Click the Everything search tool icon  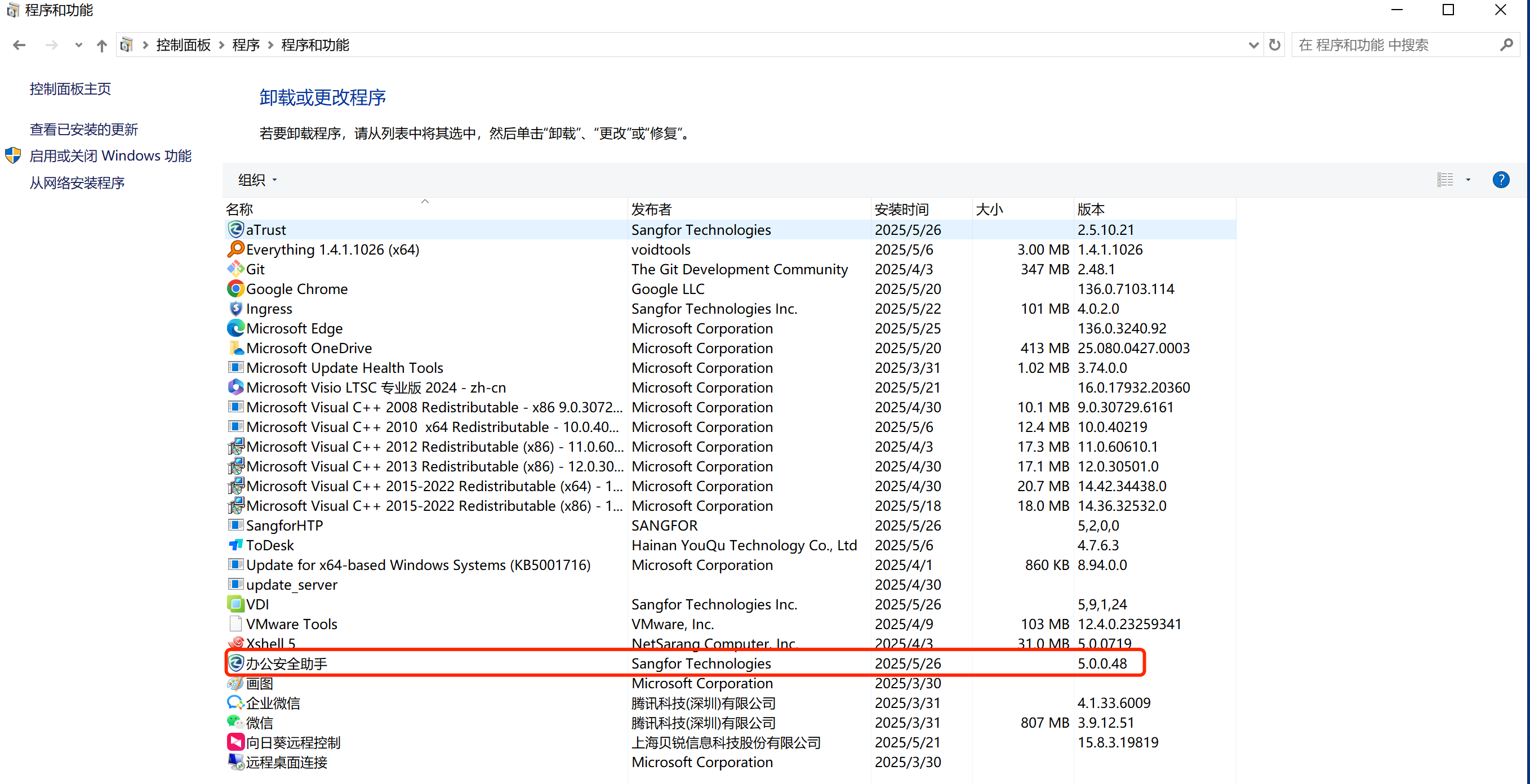[236, 250]
